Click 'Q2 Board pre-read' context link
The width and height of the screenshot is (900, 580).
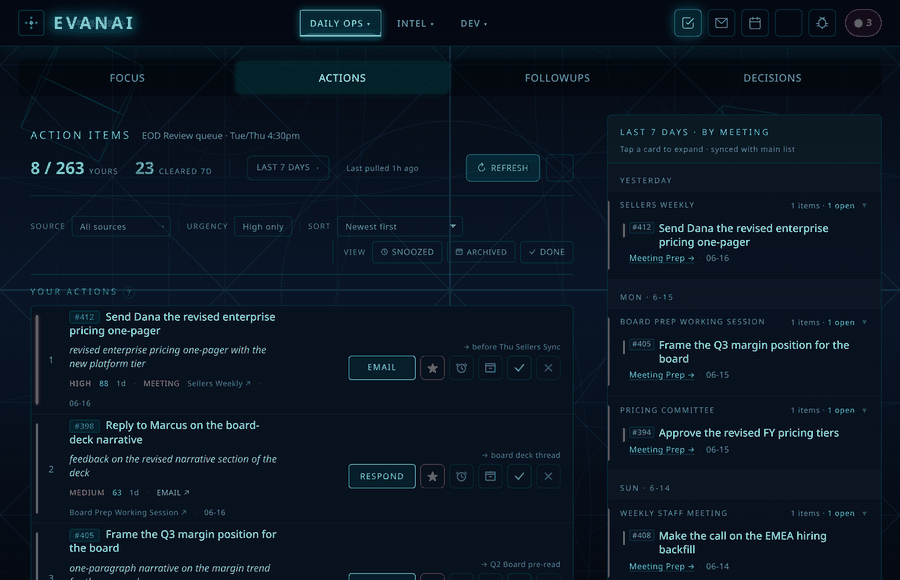point(521,564)
